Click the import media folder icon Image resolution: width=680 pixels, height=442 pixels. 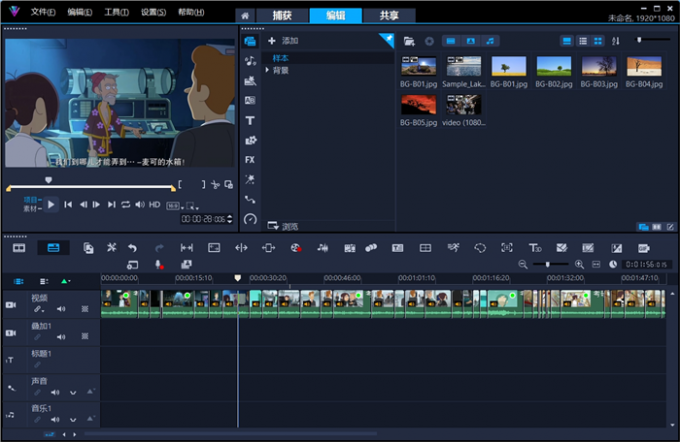point(409,41)
